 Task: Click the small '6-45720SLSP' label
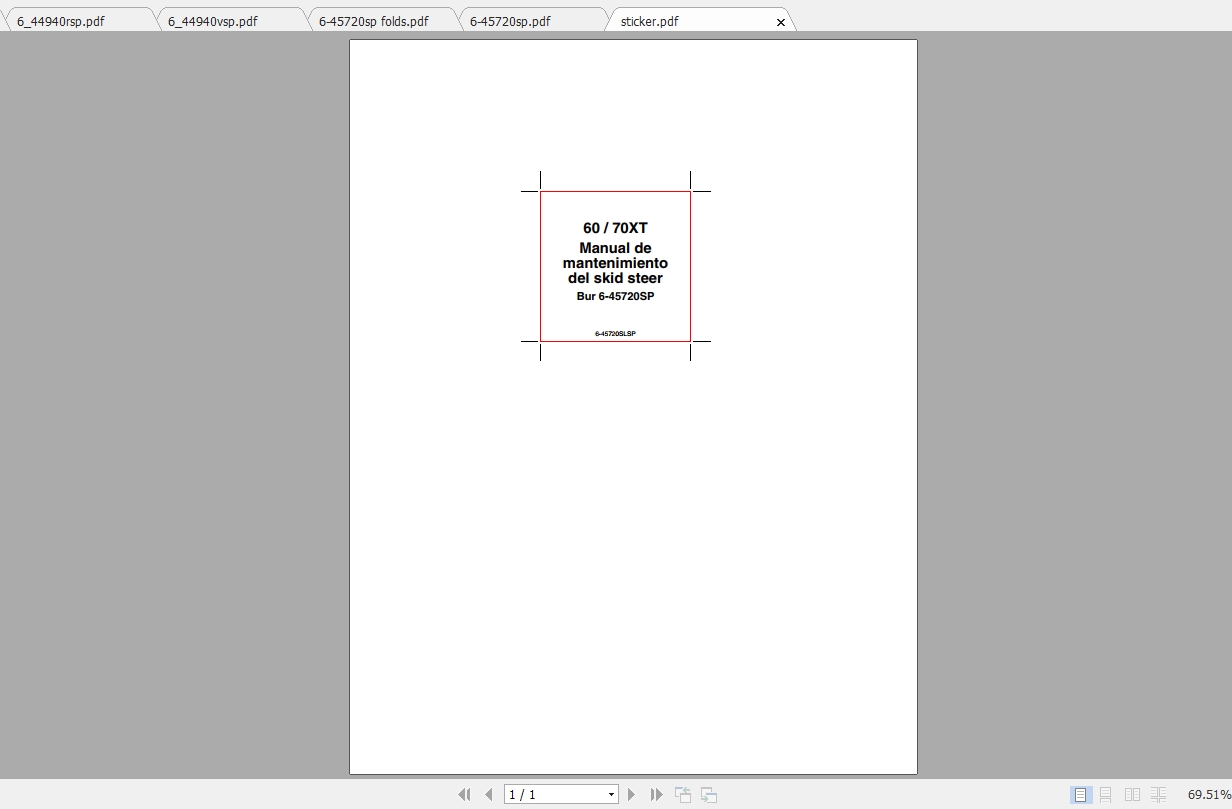click(x=615, y=333)
